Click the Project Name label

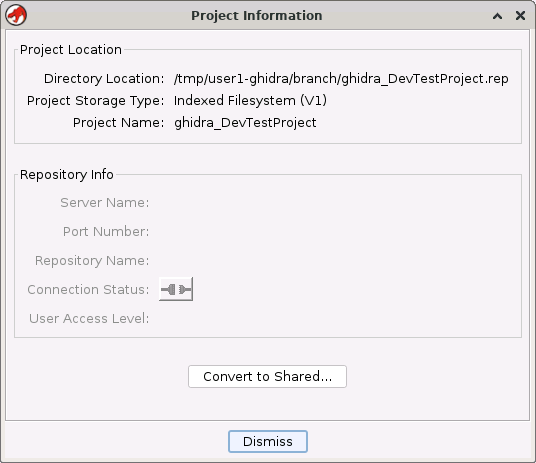[x=118, y=122]
